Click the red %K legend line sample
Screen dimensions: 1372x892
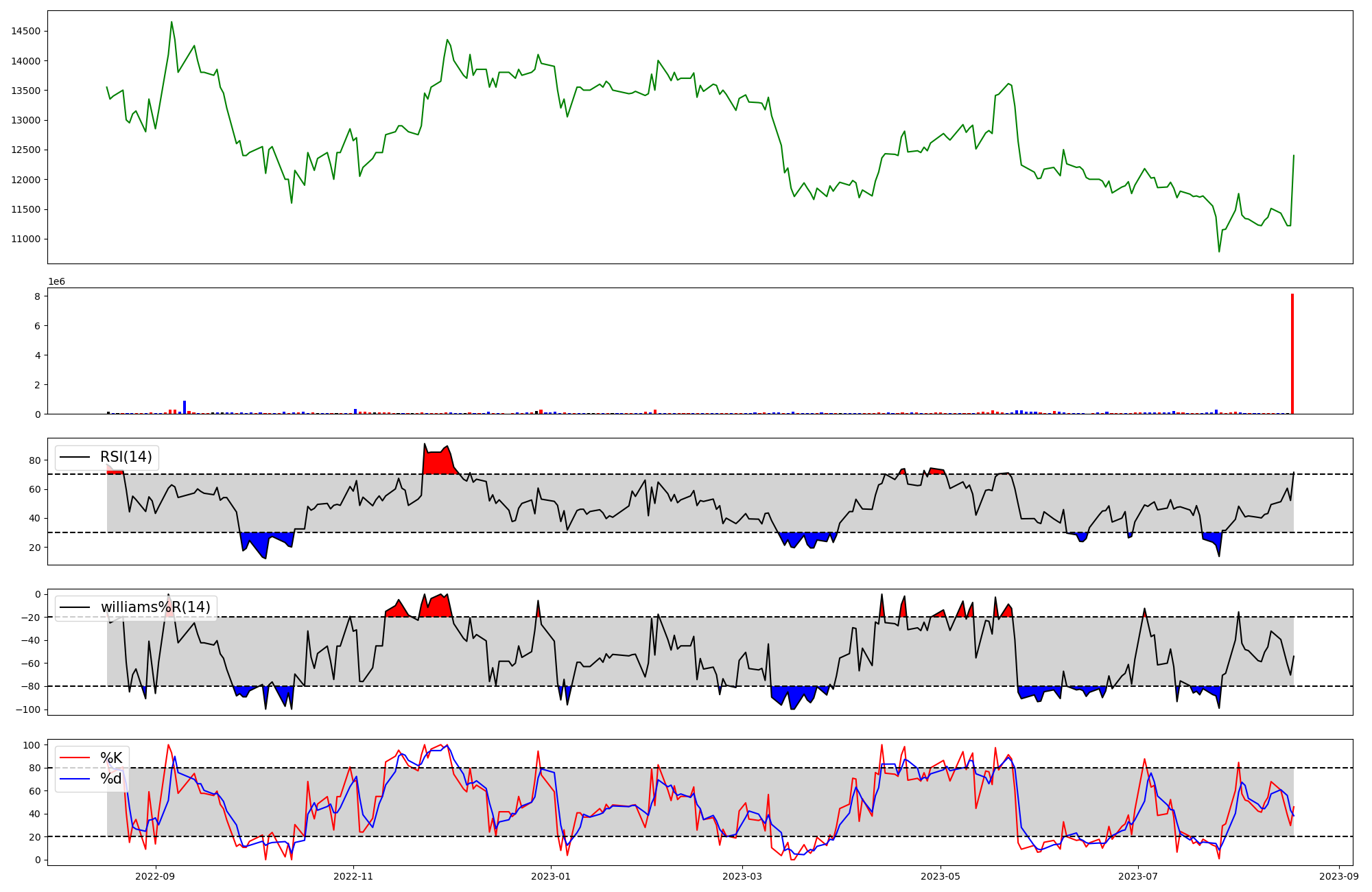[x=75, y=758]
